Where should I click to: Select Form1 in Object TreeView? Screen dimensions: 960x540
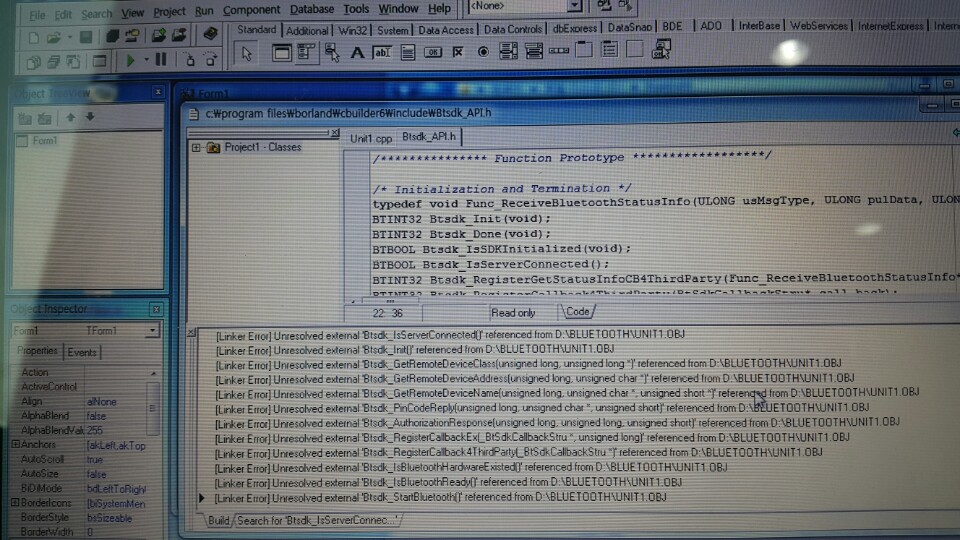tap(44, 141)
